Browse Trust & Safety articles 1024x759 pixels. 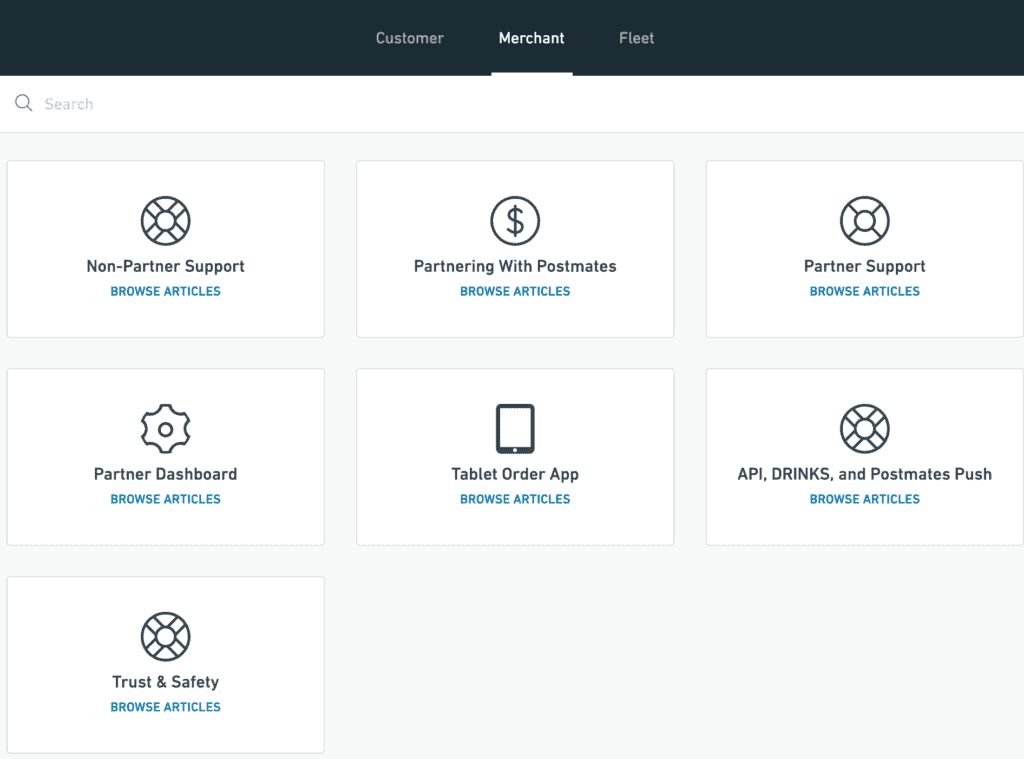coord(165,707)
